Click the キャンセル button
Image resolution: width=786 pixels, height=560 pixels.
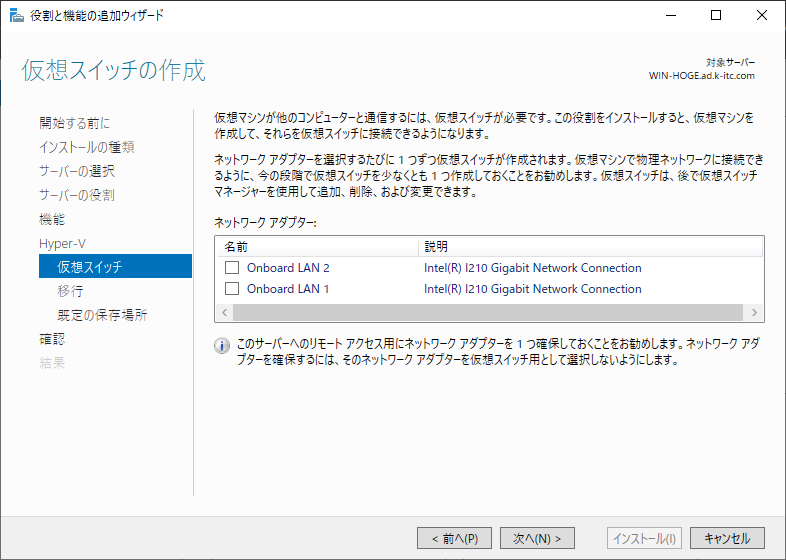pos(727,538)
